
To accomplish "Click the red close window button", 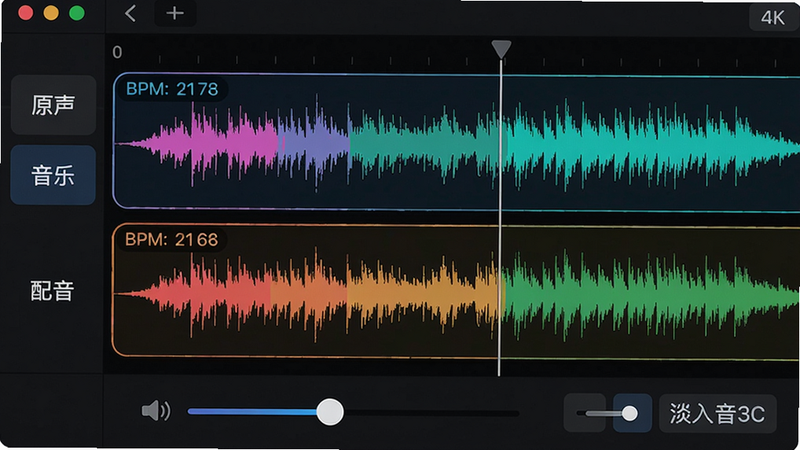I will pos(26,13).
